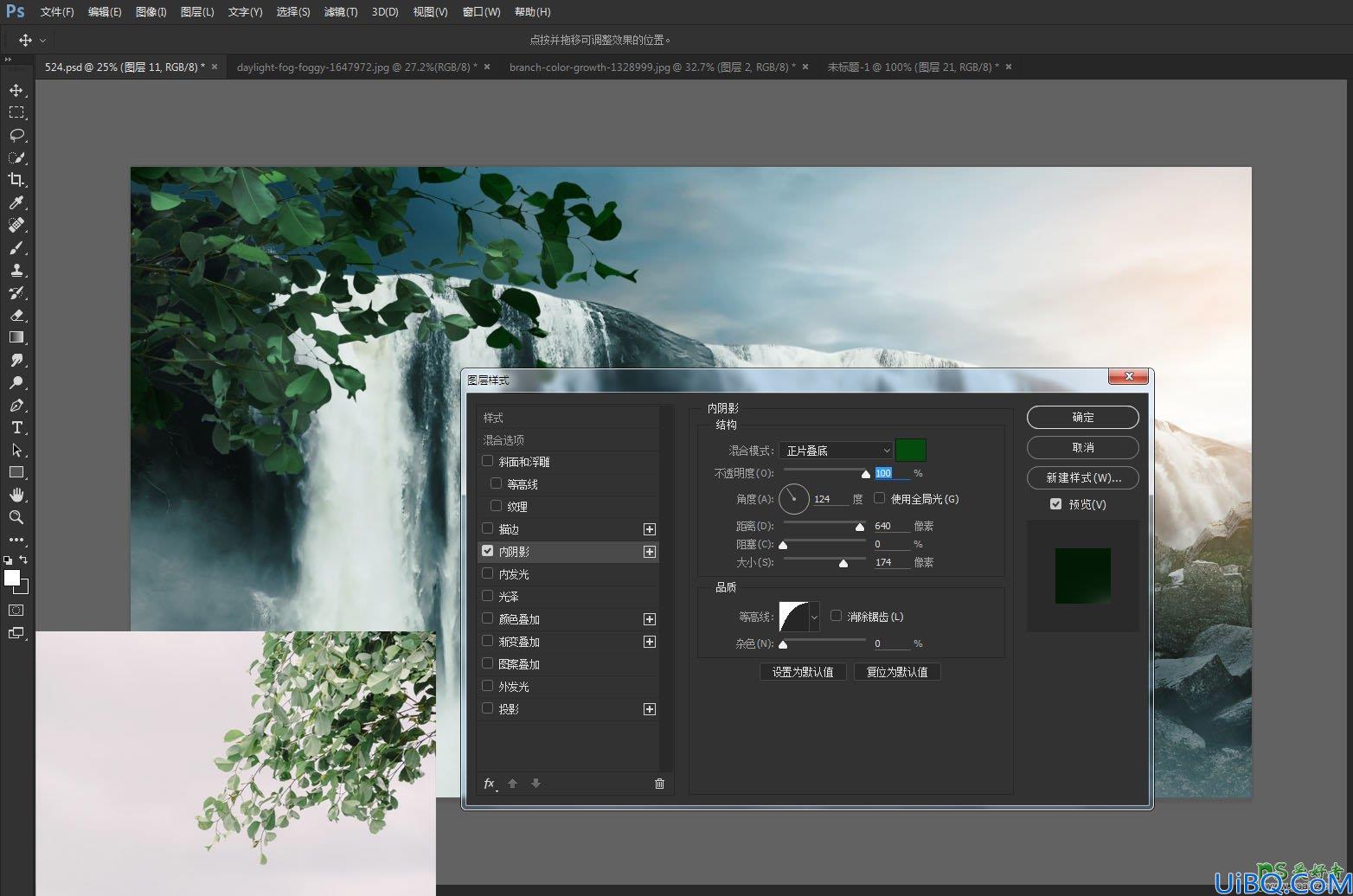Click the 角度 dial control

tap(794, 499)
